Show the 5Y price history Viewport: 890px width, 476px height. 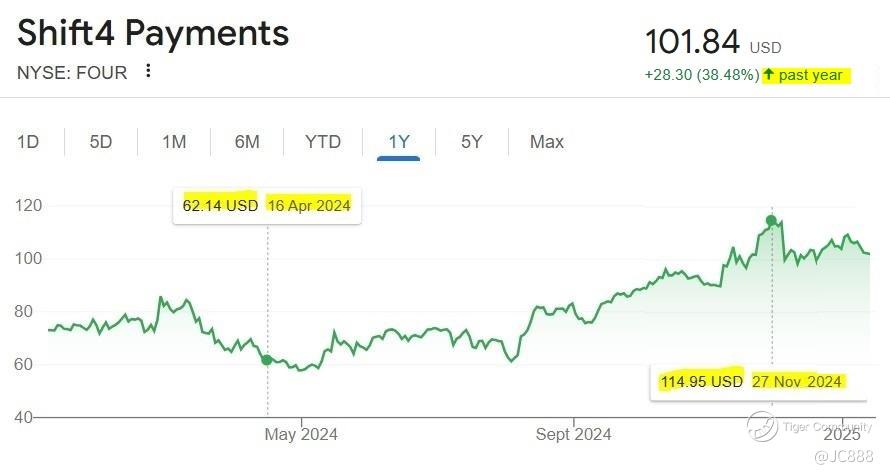472,141
